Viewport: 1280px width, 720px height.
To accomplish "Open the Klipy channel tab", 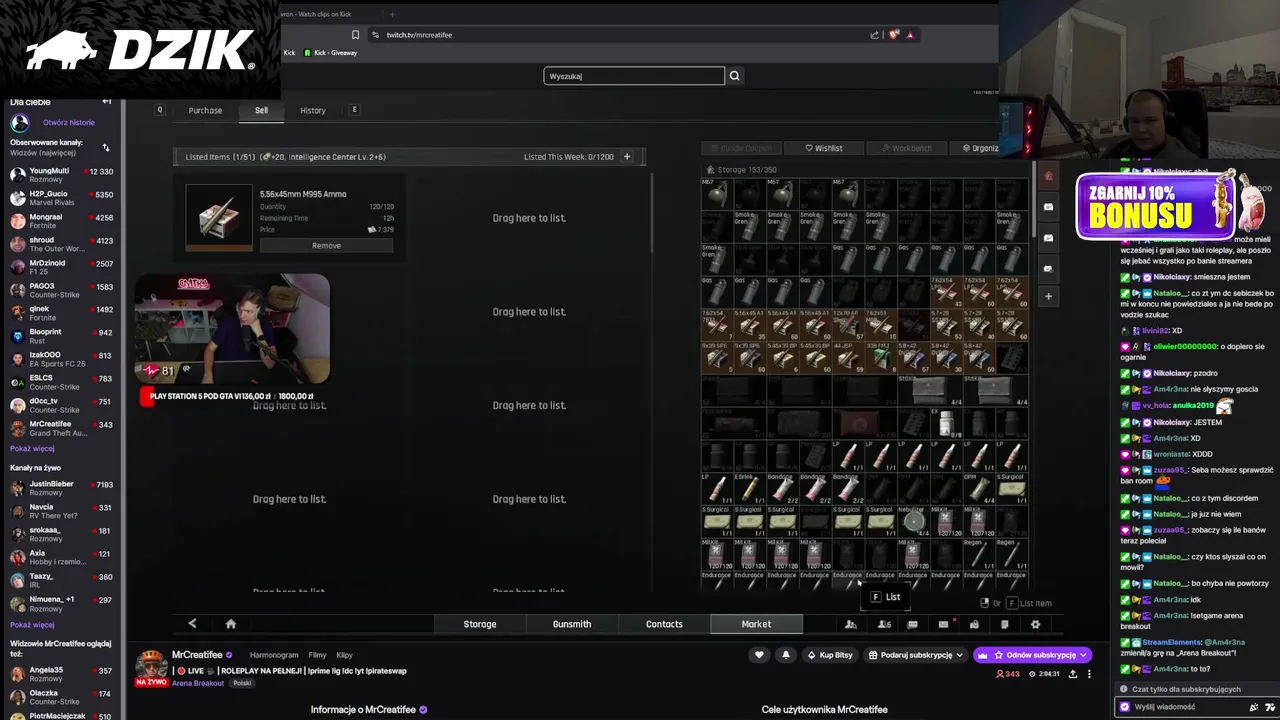I will coord(344,655).
